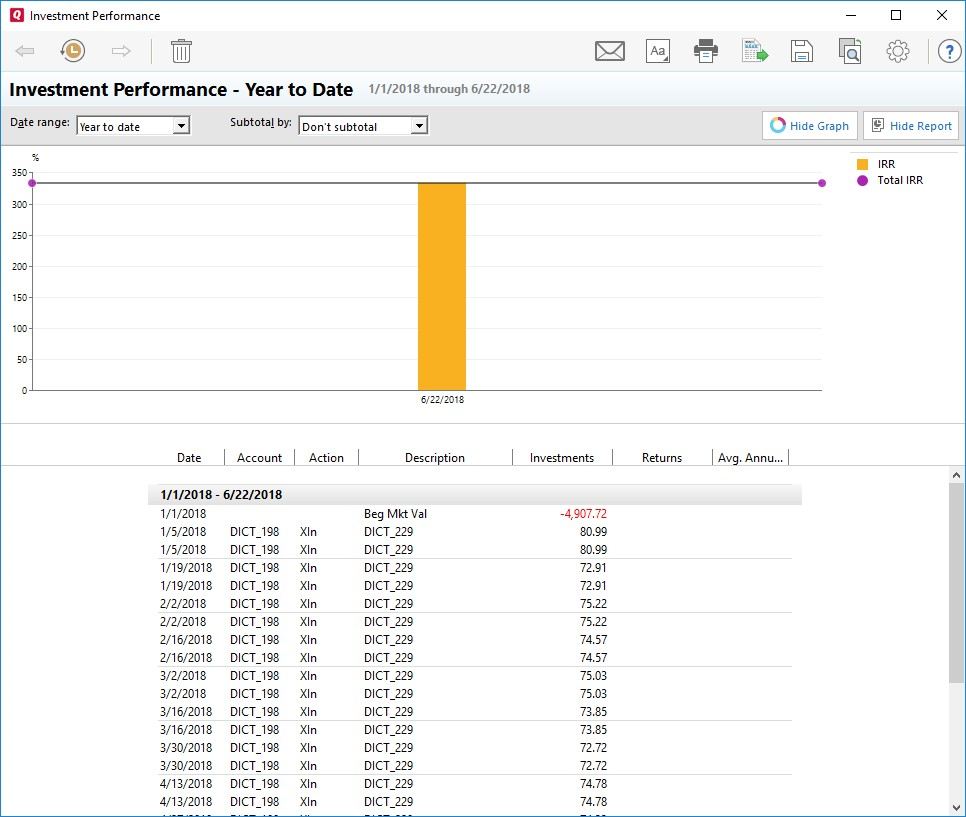Click the envelope email report icon
This screenshot has width=966, height=817.
(609, 51)
